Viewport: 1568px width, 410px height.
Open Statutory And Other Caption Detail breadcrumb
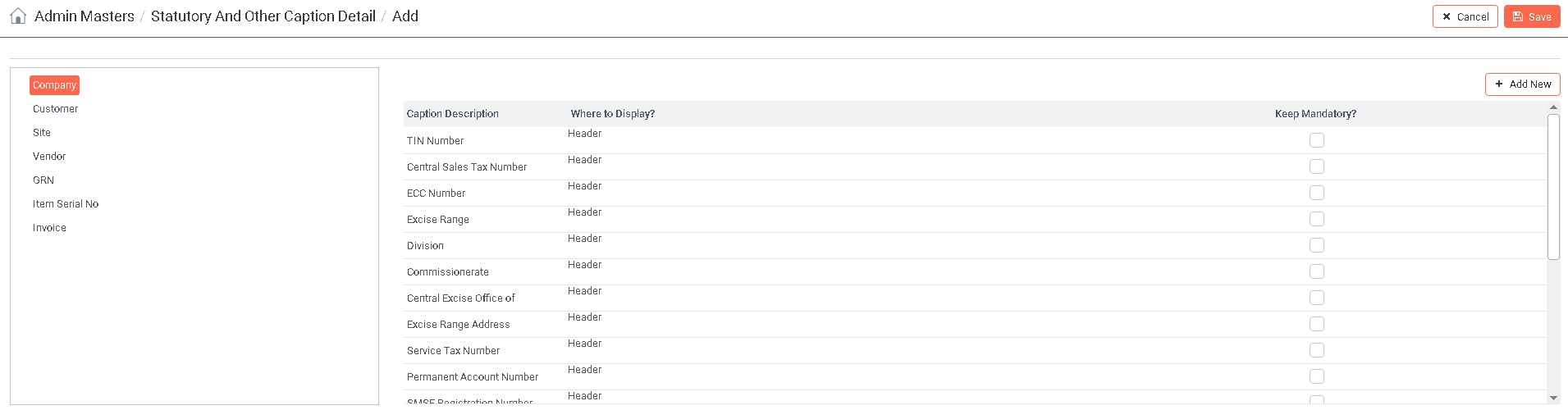pos(263,16)
